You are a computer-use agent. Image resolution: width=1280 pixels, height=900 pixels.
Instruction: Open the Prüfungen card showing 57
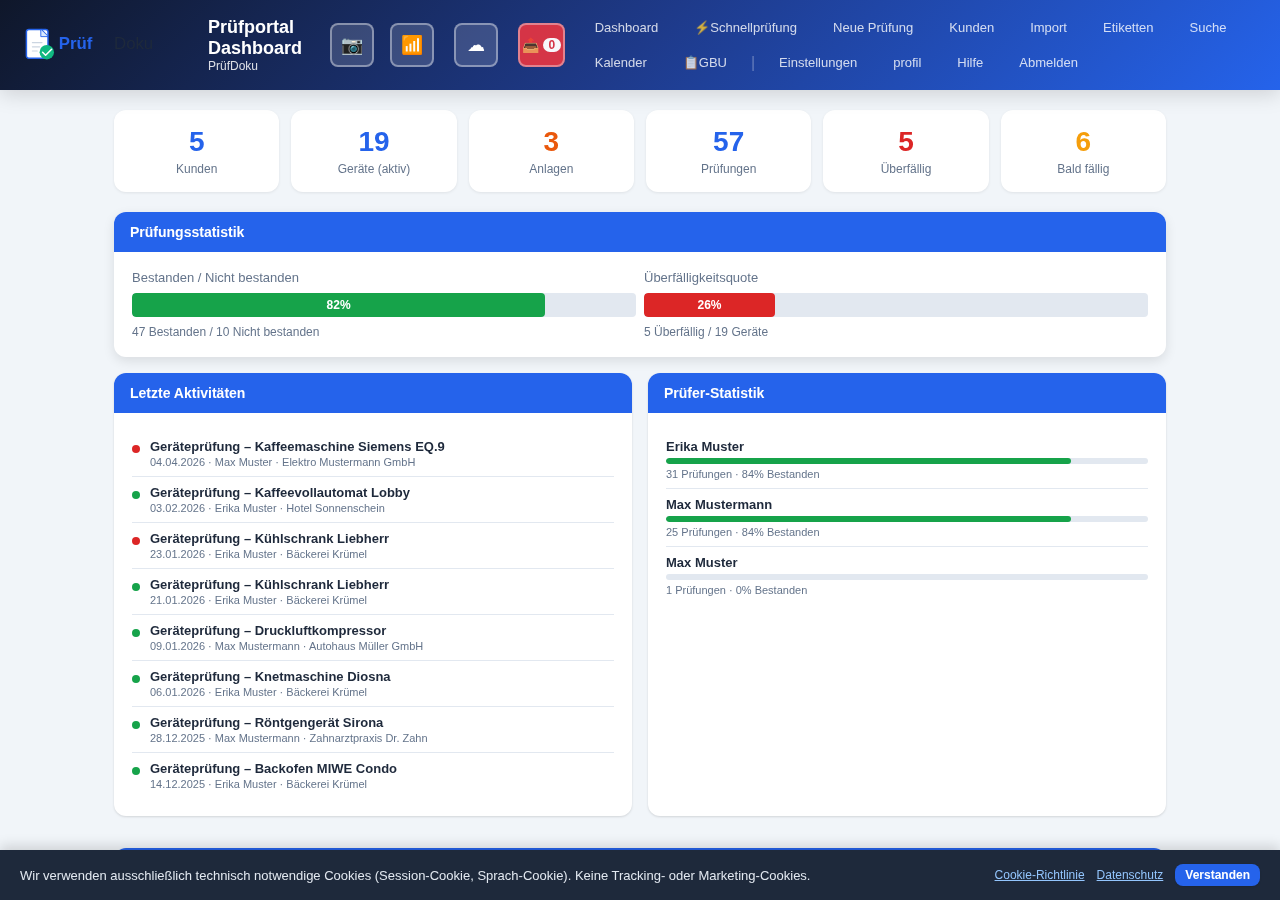pos(728,151)
